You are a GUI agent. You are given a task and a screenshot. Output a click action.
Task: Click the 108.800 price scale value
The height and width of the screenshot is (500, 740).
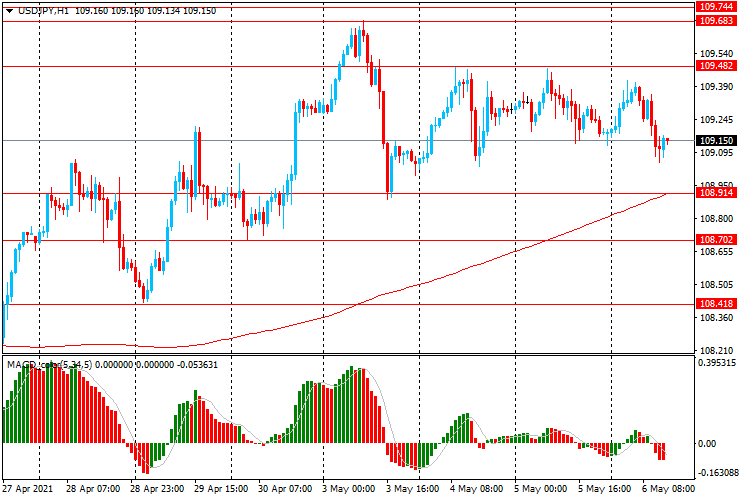pos(716,219)
